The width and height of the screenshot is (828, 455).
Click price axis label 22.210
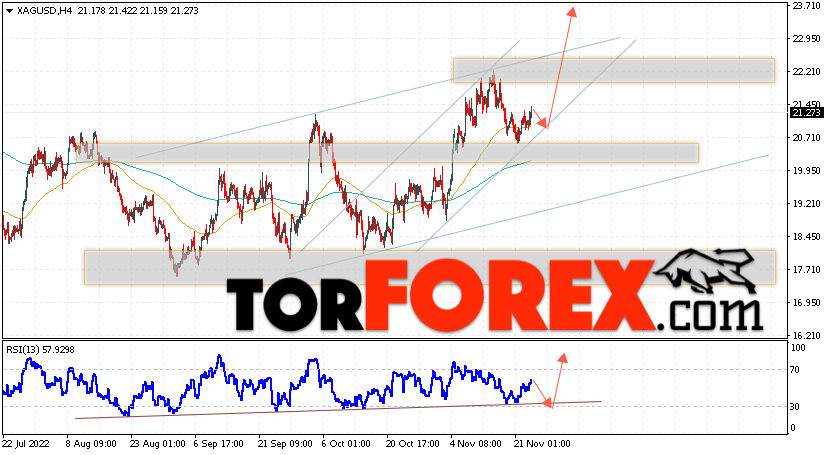(806, 72)
